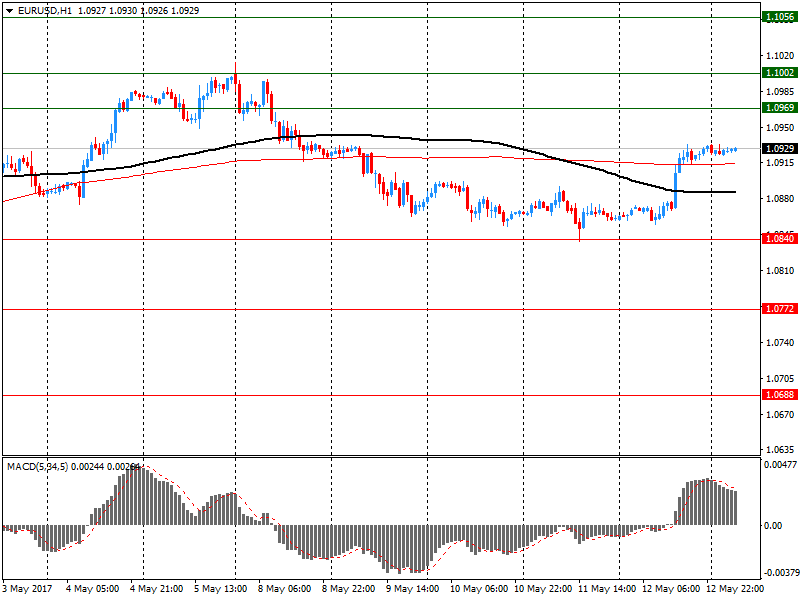Click the 1.0985 price axis value
This screenshot has width=800, height=600.
pyautogui.click(x=780, y=92)
